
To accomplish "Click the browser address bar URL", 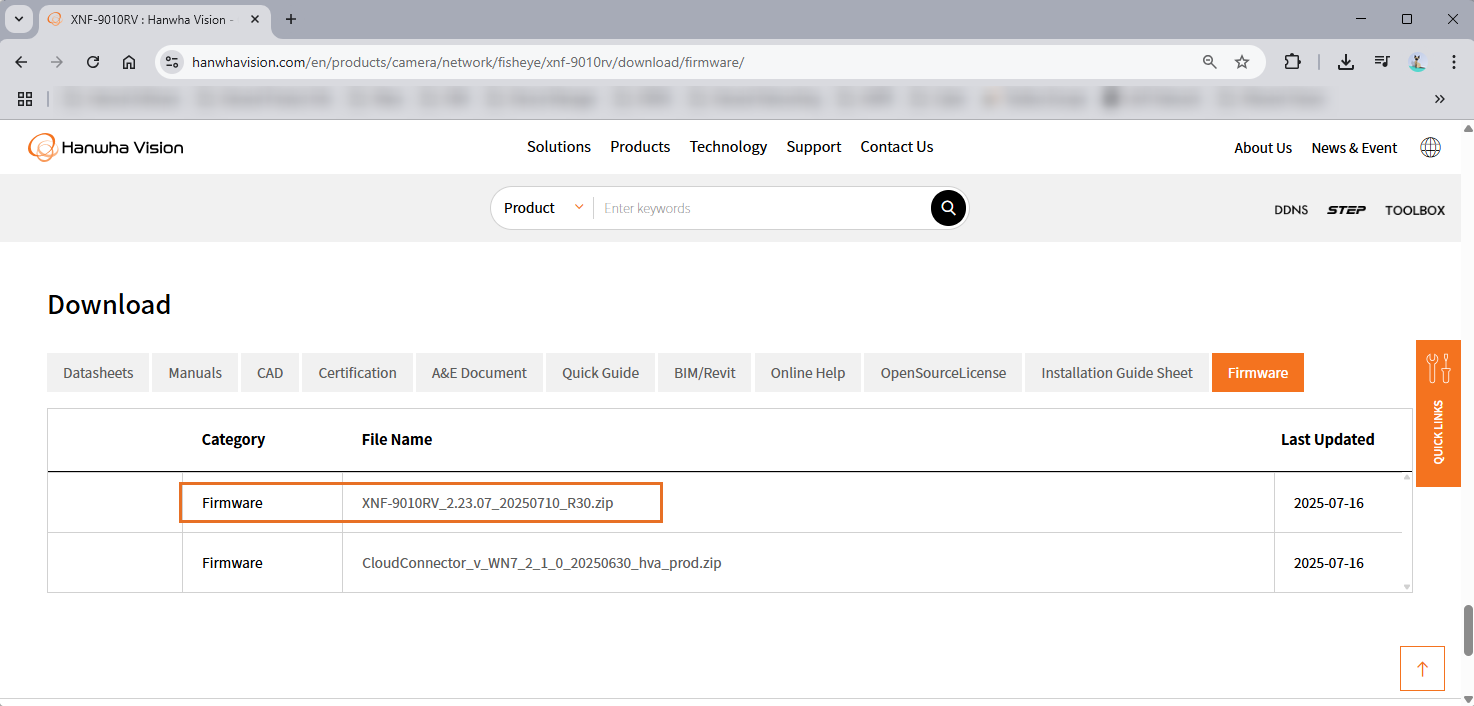I will pos(468,62).
